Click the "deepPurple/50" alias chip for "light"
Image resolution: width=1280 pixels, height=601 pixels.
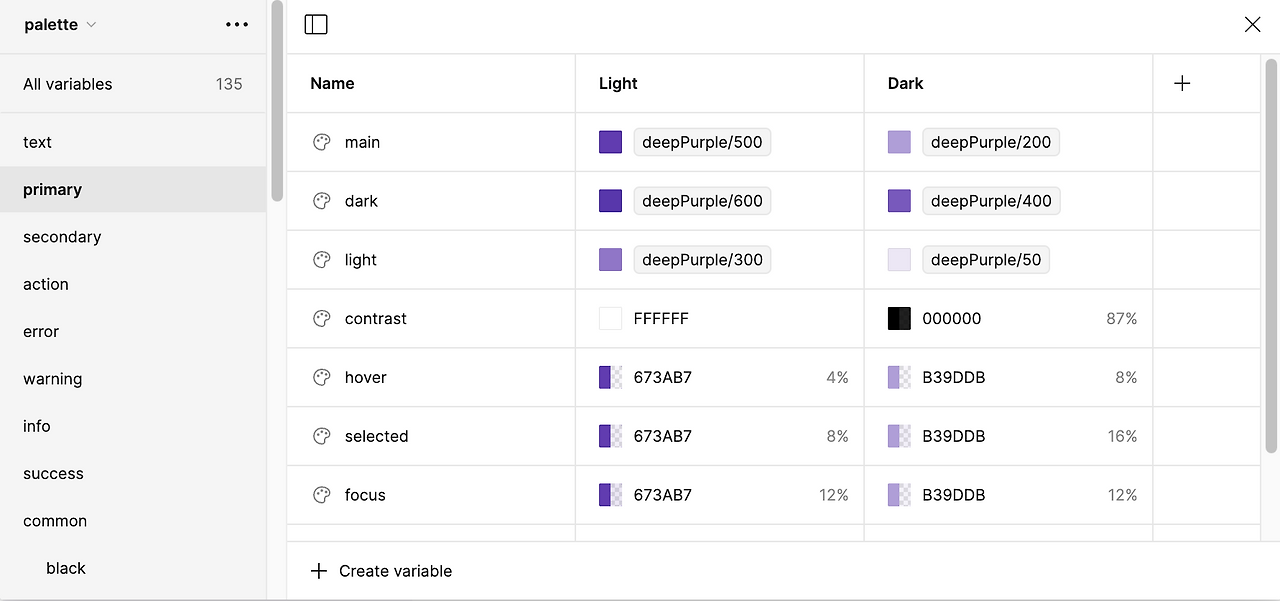point(986,259)
